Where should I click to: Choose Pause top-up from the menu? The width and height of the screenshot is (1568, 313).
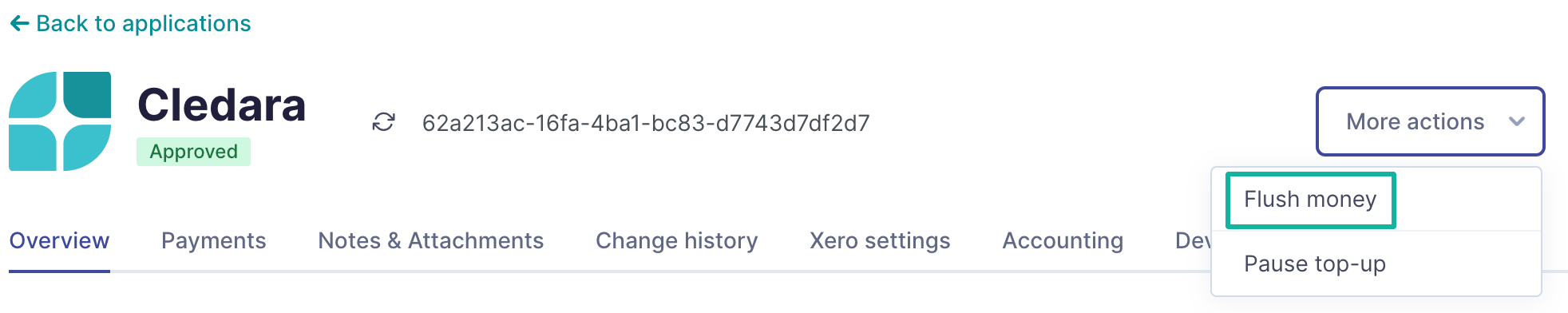[1315, 264]
